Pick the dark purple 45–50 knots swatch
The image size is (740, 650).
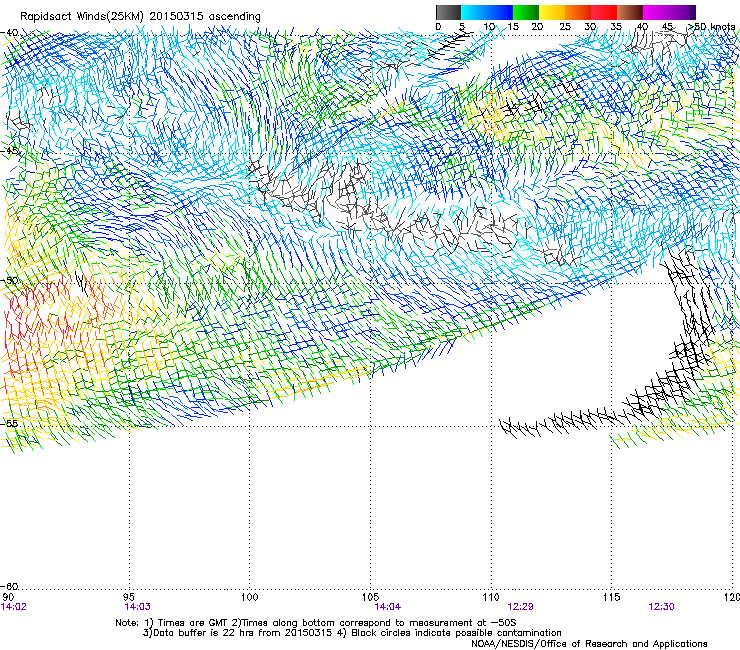tap(682, 12)
